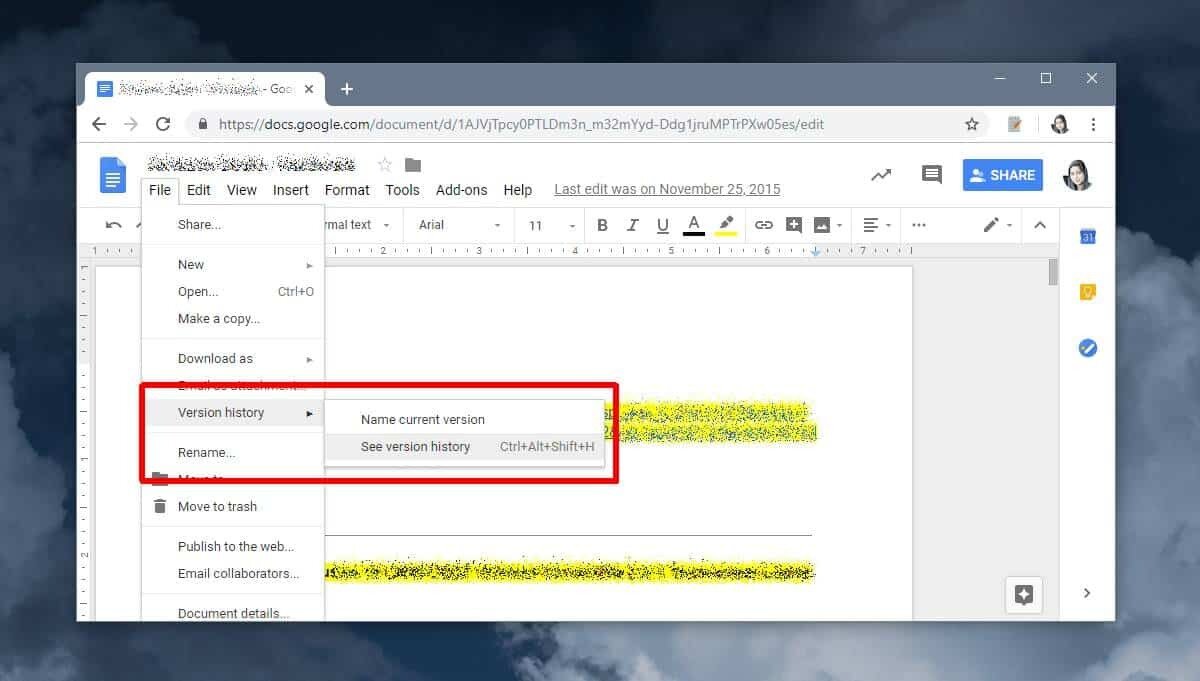This screenshot has height=681, width=1200.
Task: Open the Tools menu
Action: 402,190
